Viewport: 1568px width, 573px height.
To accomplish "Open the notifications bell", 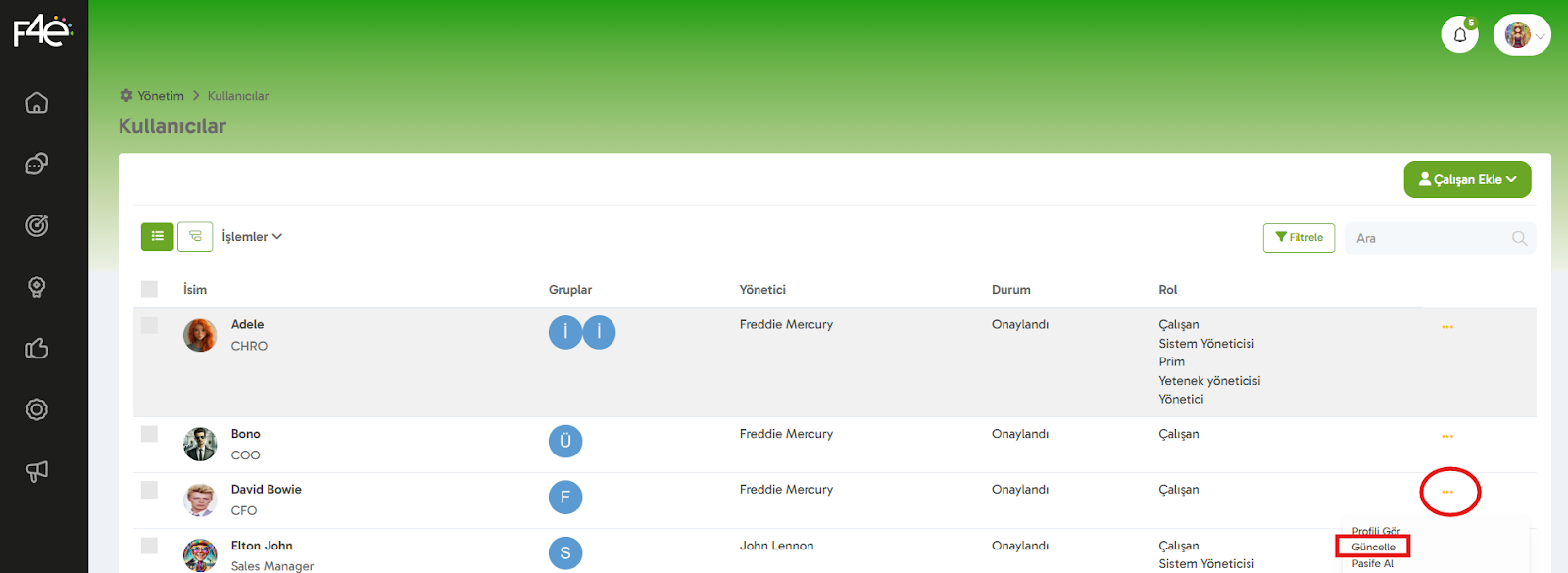I will [1459, 35].
